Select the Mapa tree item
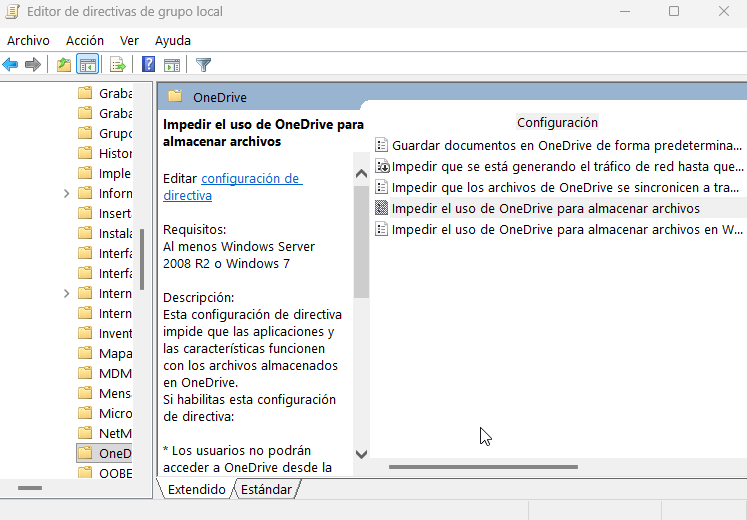This screenshot has height=520, width=747. point(115,353)
